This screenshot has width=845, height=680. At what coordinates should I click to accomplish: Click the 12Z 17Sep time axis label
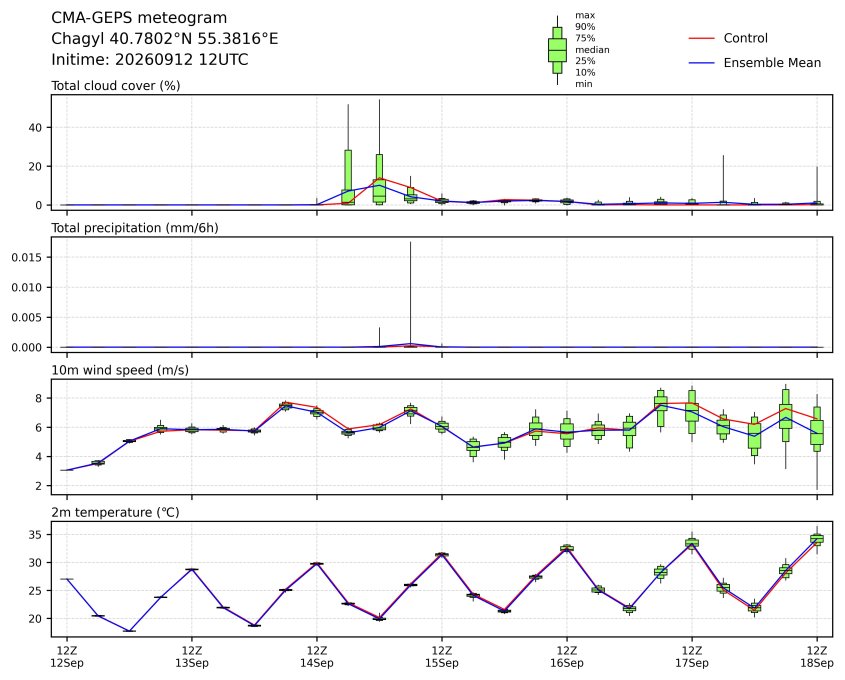point(692,657)
